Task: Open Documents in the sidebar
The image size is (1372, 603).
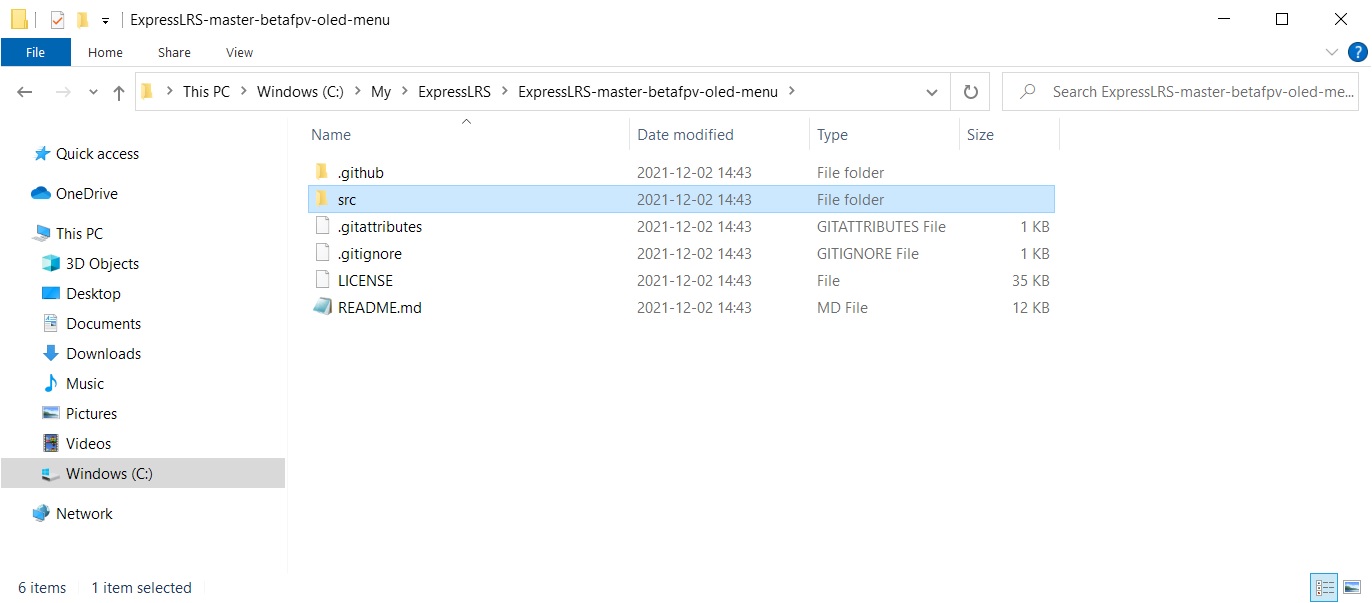Action: pos(103,323)
